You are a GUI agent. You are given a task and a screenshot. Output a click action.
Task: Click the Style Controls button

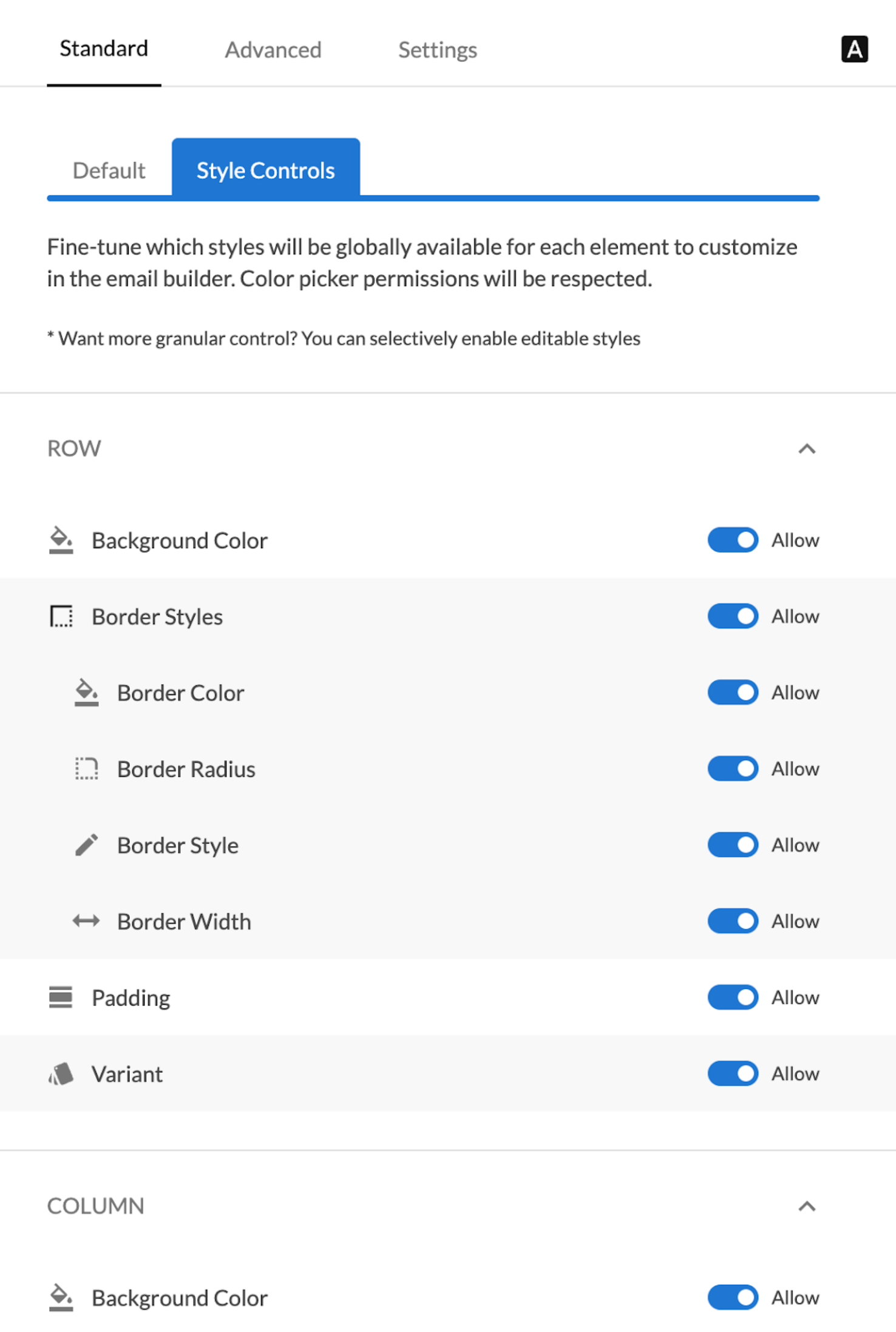(265, 170)
